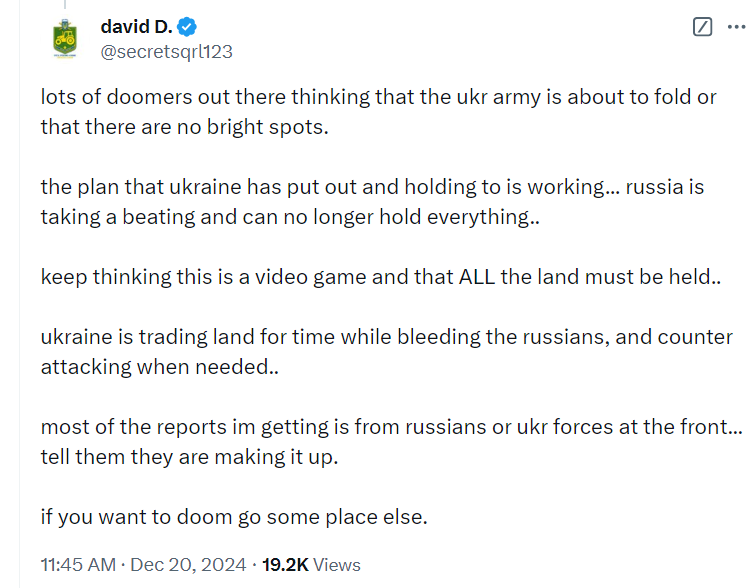
Task: Open david D. profile via display name
Action: 136,26
